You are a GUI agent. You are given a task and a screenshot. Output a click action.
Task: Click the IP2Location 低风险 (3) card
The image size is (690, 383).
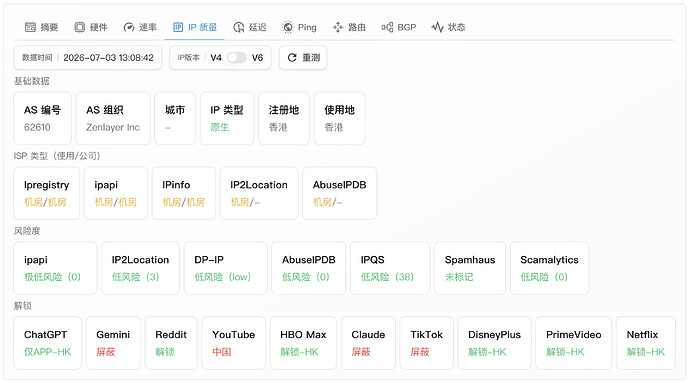click(140, 268)
